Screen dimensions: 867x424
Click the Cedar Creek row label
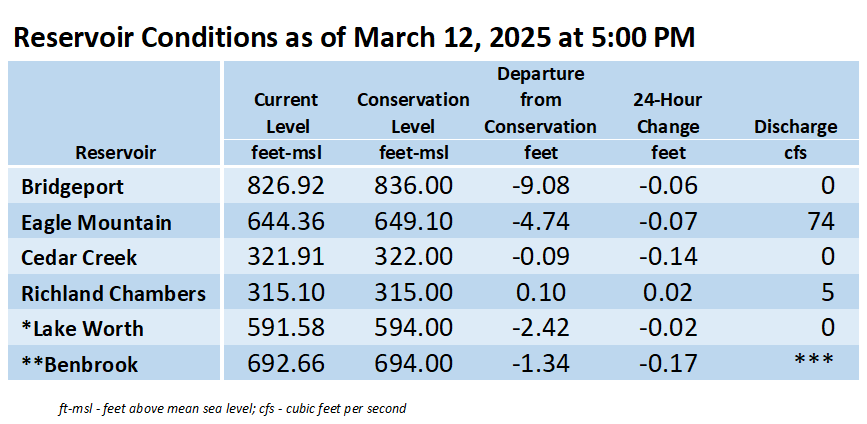(79, 258)
